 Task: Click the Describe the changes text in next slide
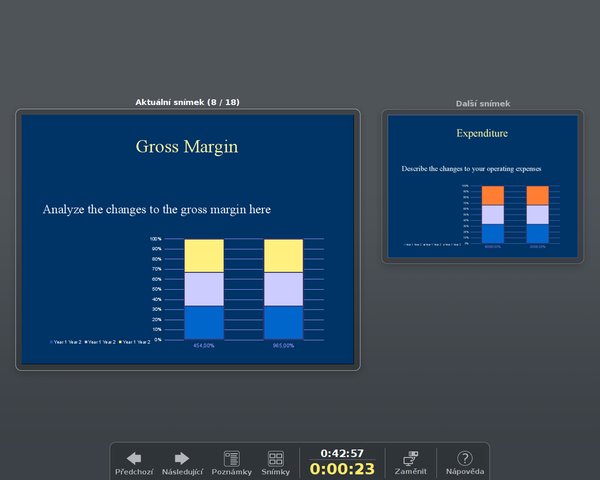471,169
